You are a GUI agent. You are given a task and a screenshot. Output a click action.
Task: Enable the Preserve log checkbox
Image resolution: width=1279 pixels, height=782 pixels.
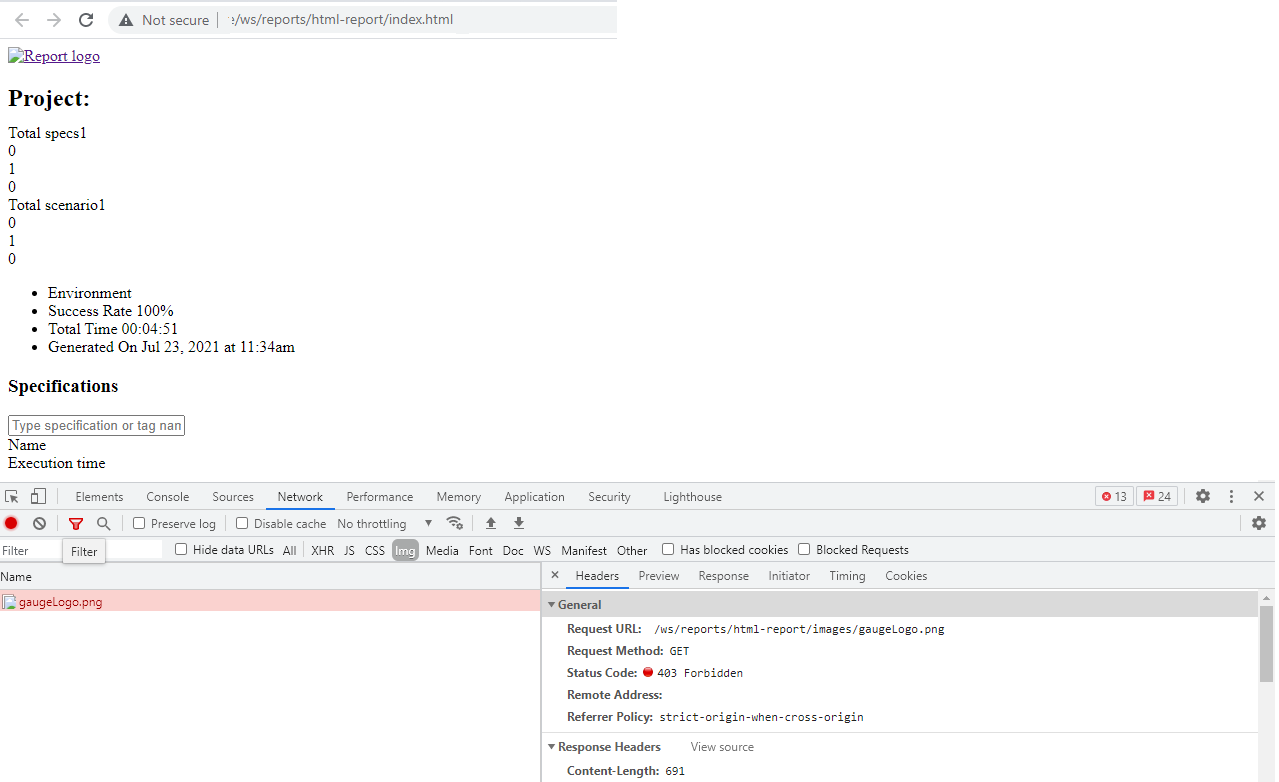coord(138,523)
